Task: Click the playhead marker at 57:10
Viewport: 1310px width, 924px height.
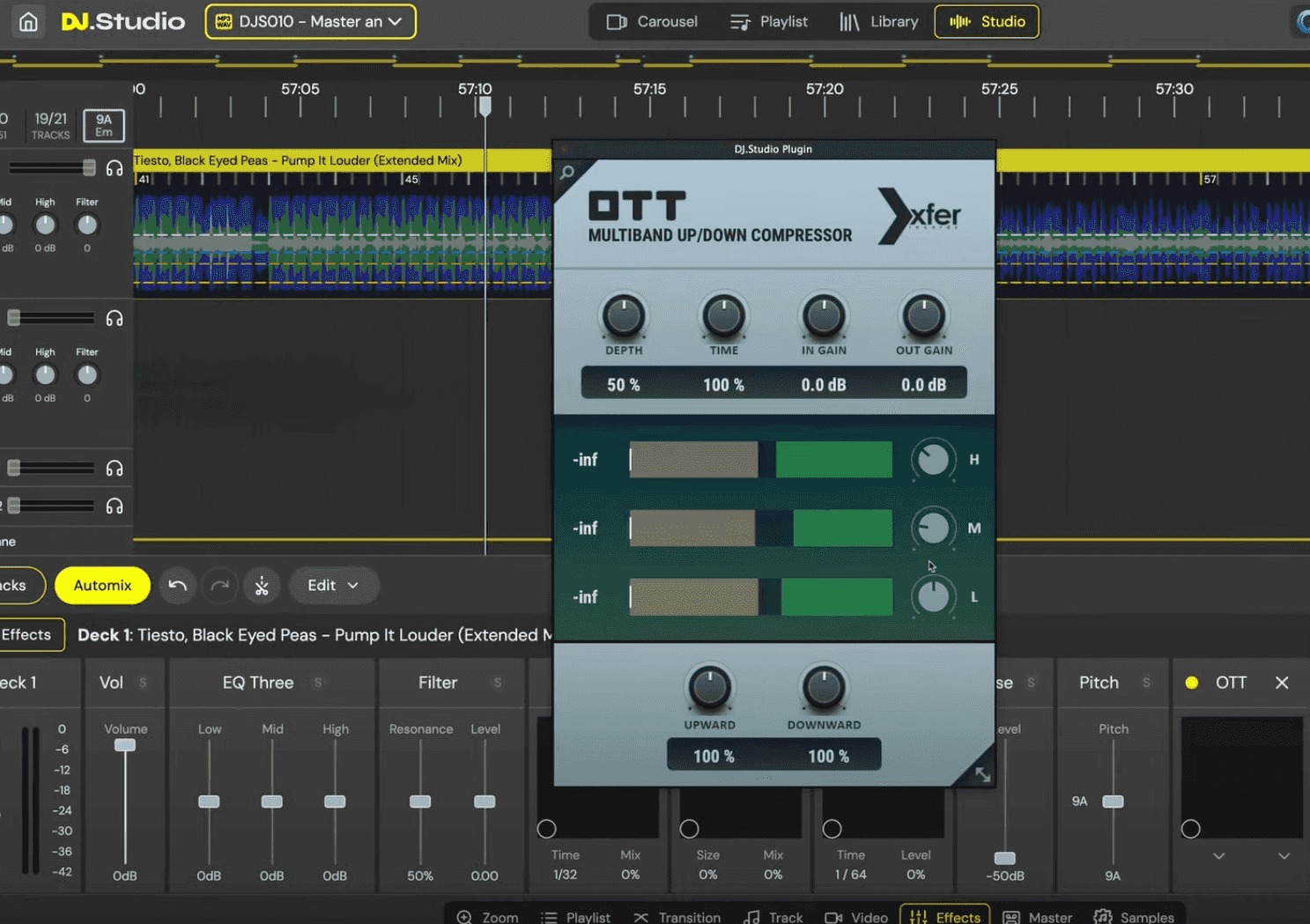Action: (x=485, y=106)
